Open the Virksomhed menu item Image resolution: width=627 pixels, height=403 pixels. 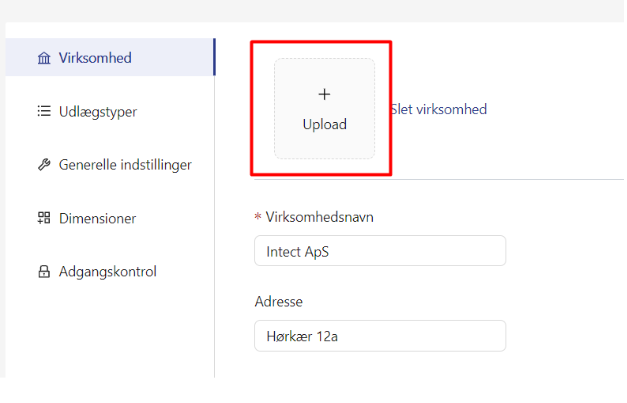[x=110, y=57]
